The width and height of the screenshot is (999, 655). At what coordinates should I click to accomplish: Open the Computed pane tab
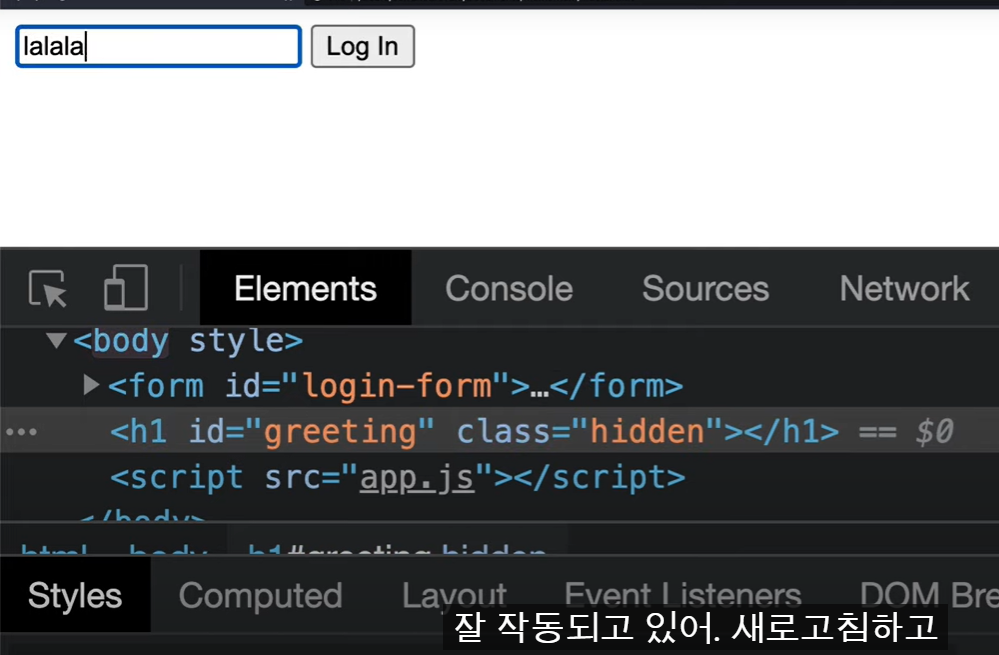tap(261, 596)
